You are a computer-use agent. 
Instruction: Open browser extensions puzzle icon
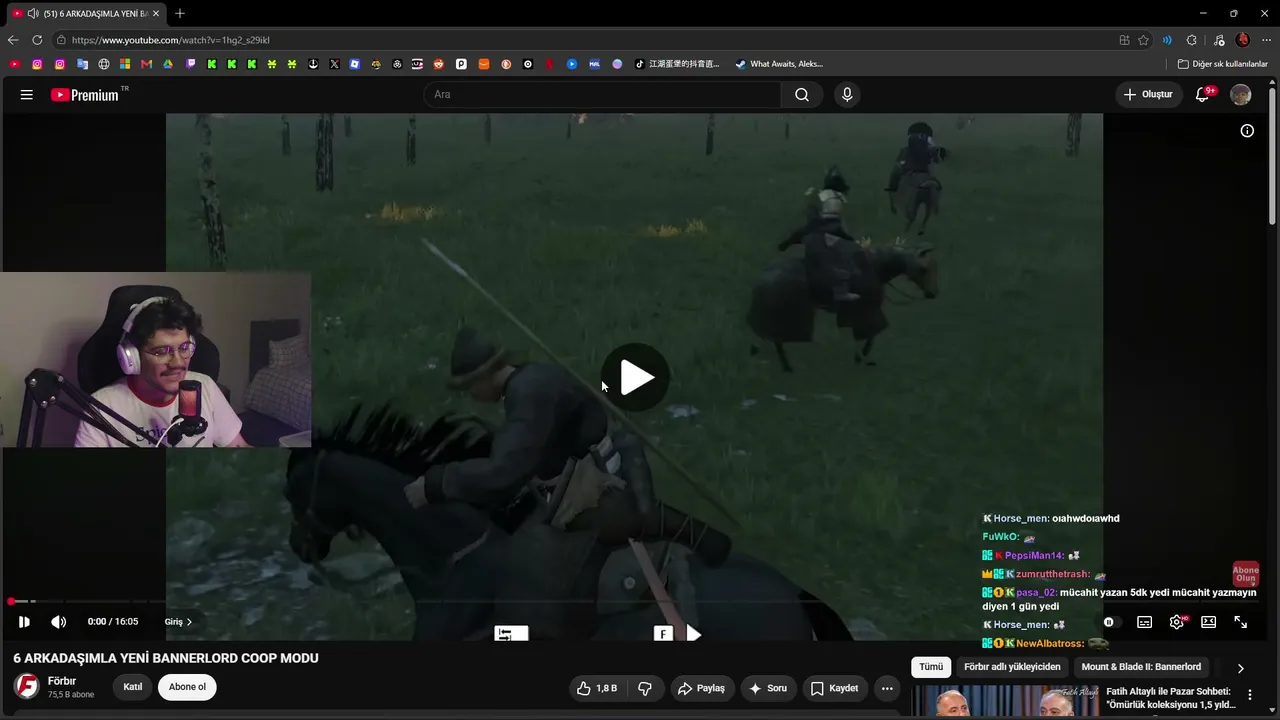[x=1191, y=40]
